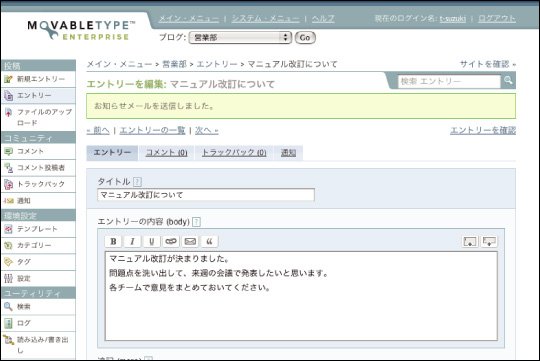
Task: Click the サイトを確認 link
Action: coord(488,64)
